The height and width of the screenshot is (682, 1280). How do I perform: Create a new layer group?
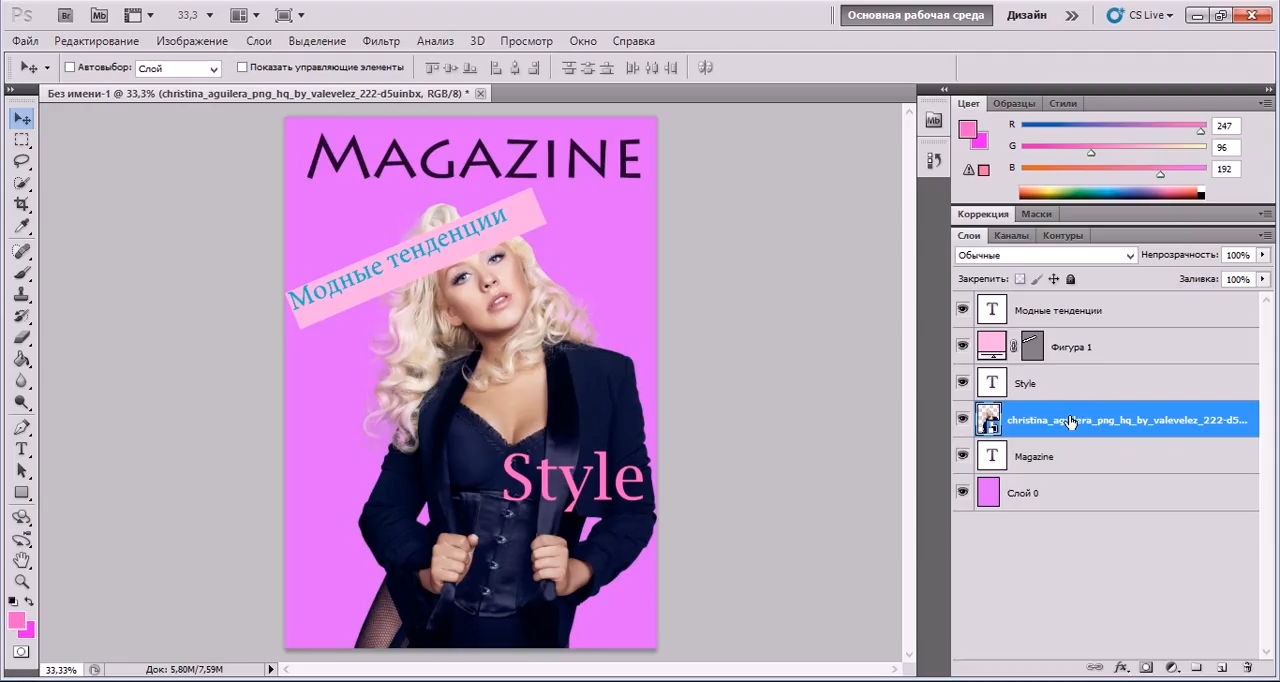pos(1197,667)
